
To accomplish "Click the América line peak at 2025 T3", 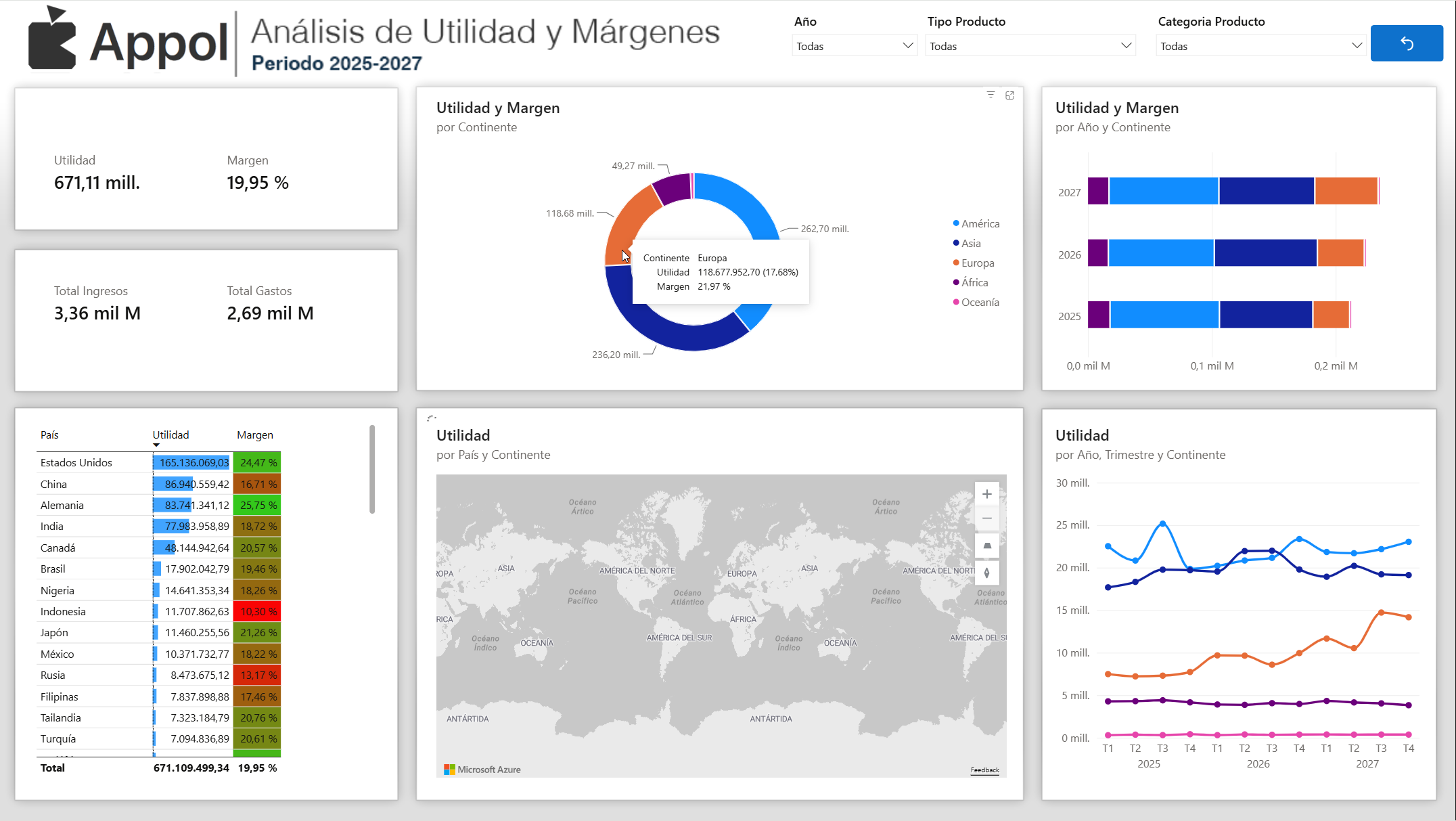I will [x=1162, y=523].
